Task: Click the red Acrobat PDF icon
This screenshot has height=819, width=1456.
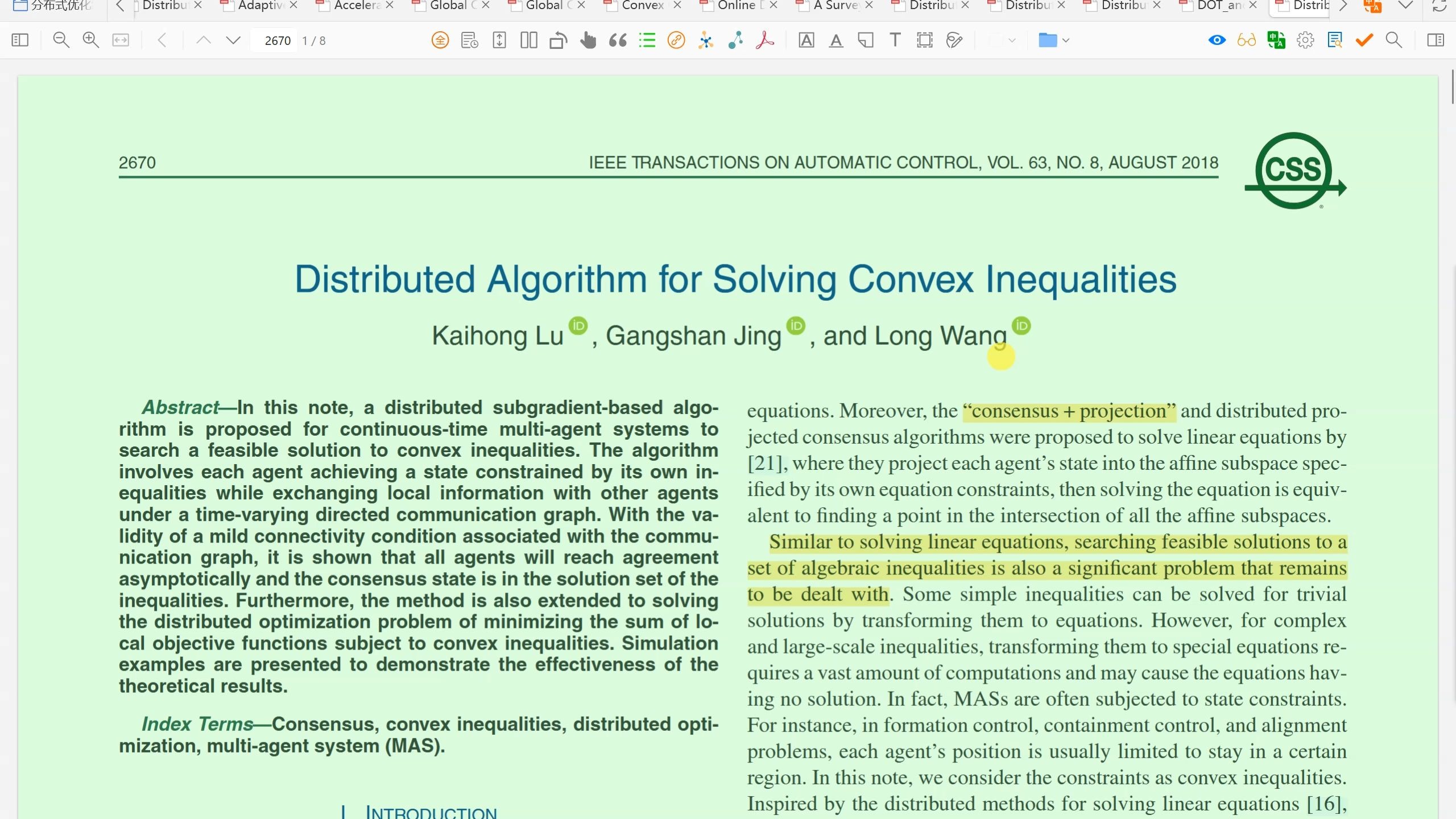Action: point(765,40)
